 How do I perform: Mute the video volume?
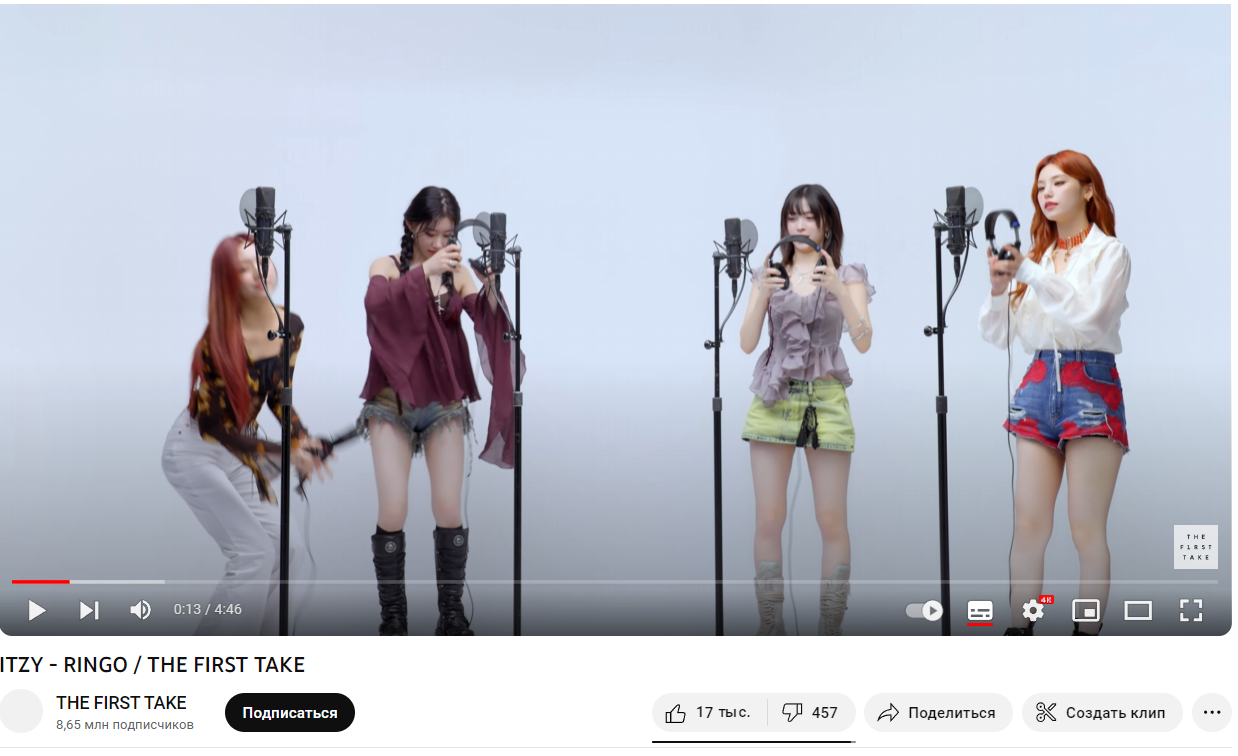[141, 610]
